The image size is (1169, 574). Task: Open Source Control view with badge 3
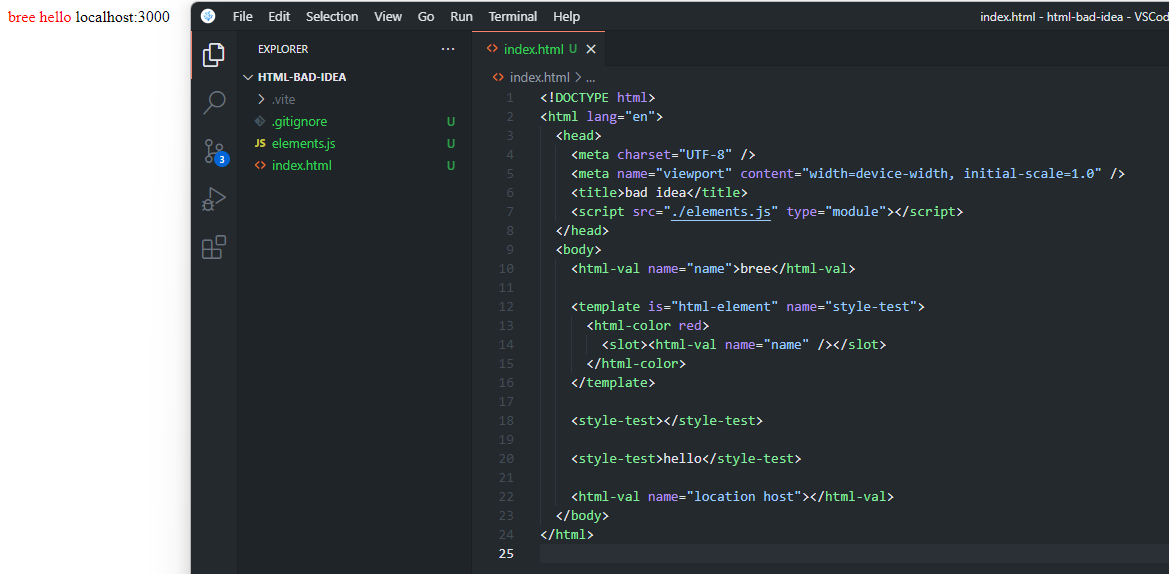point(215,152)
